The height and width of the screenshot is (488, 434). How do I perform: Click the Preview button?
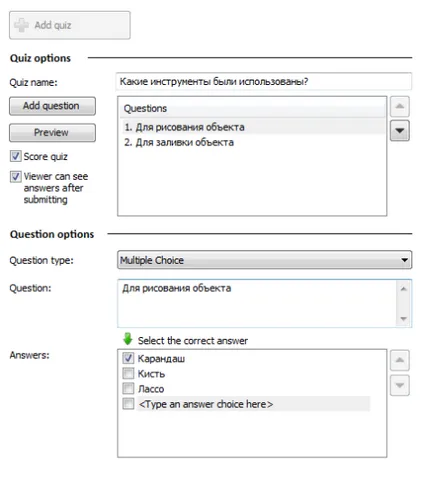(x=52, y=133)
